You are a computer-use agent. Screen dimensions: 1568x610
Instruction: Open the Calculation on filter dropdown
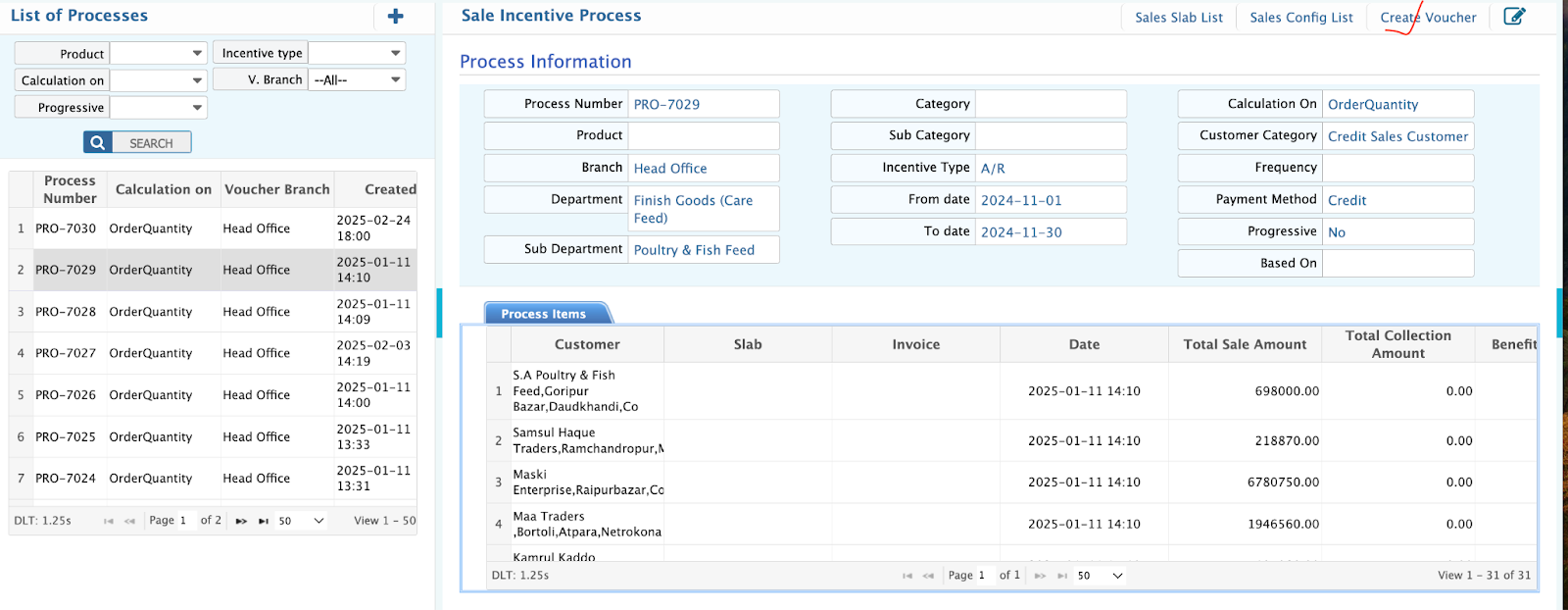(x=158, y=80)
